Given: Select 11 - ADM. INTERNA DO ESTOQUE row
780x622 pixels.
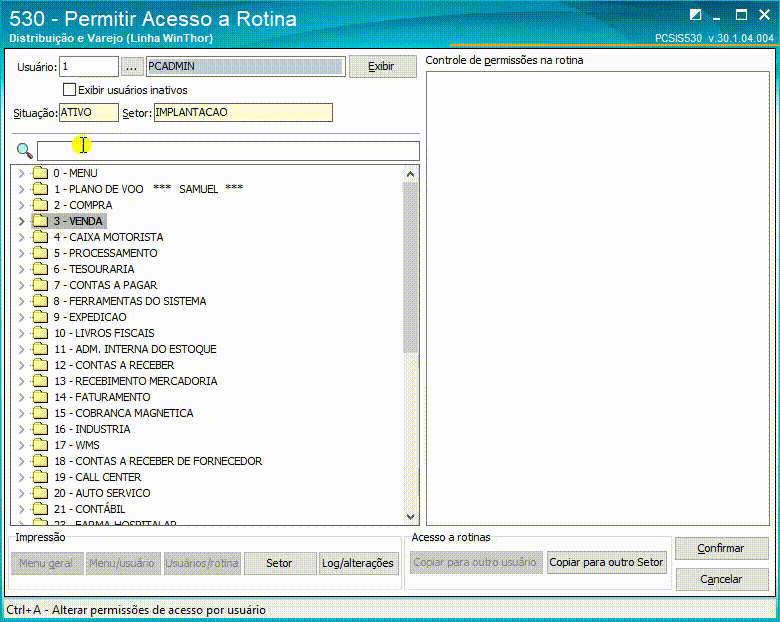Looking at the screenshot, I should tap(135, 349).
